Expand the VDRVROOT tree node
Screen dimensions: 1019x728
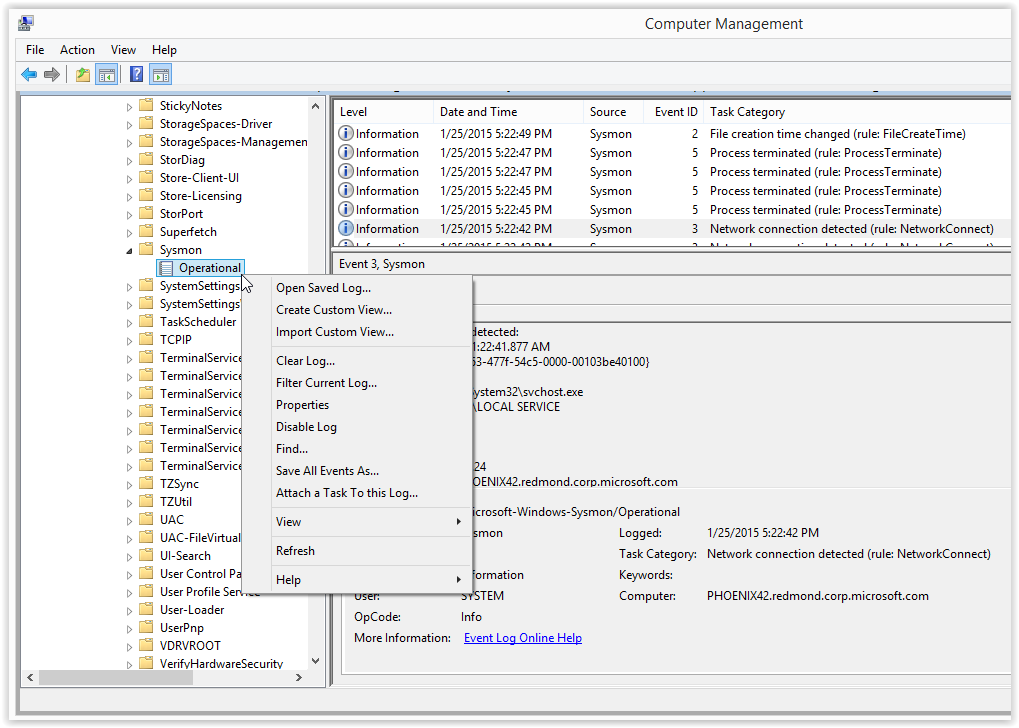(x=129, y=647)
